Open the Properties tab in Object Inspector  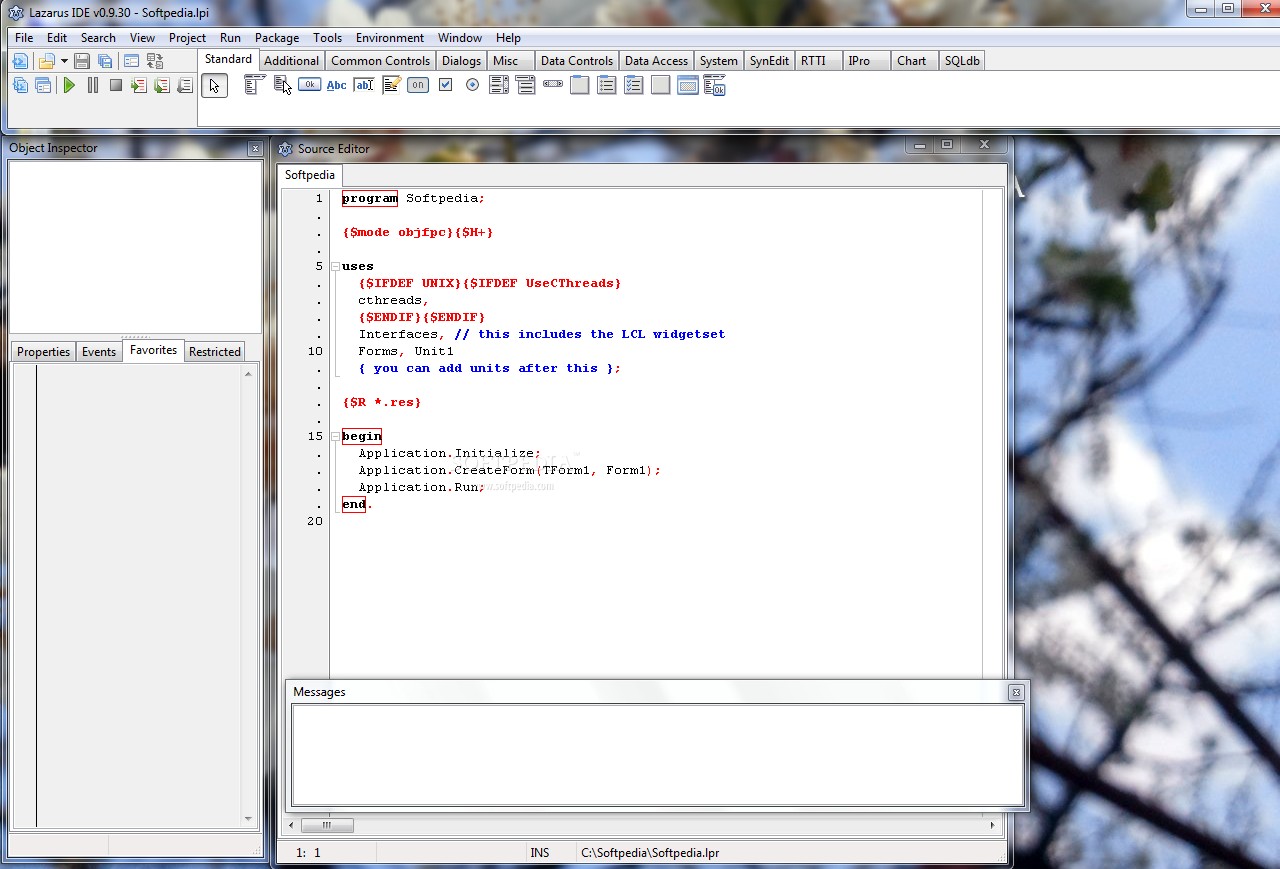pyautogui.click(x=44, y=352)
